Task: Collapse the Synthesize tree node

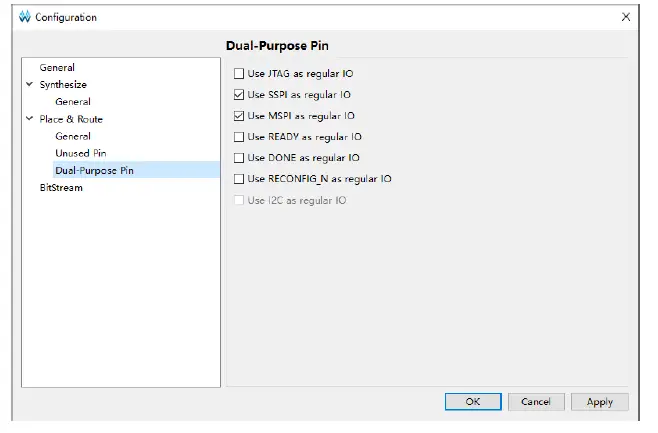Action: [29, 85]
